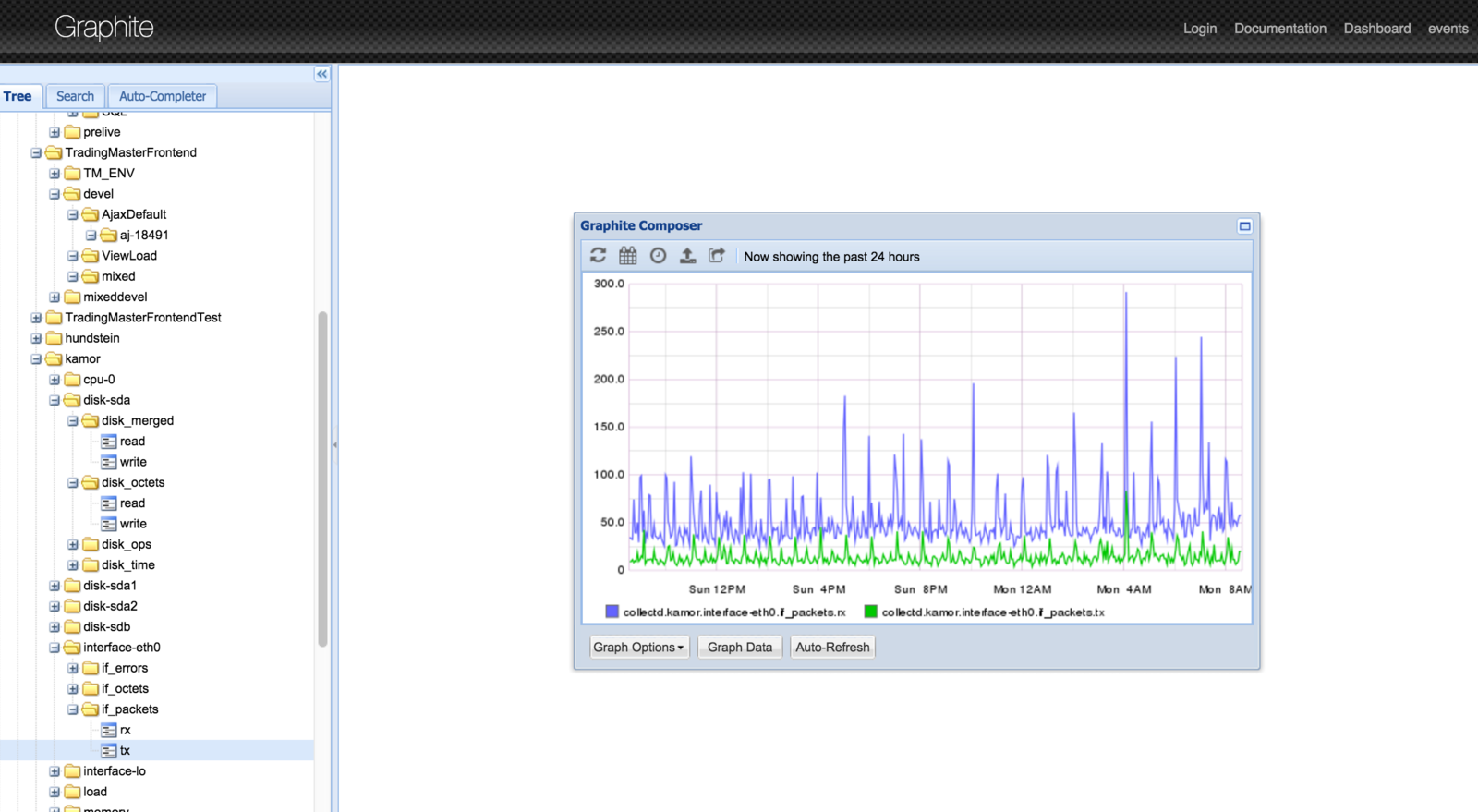
Task: Click the disk_time folder icon
Action: 91,565
